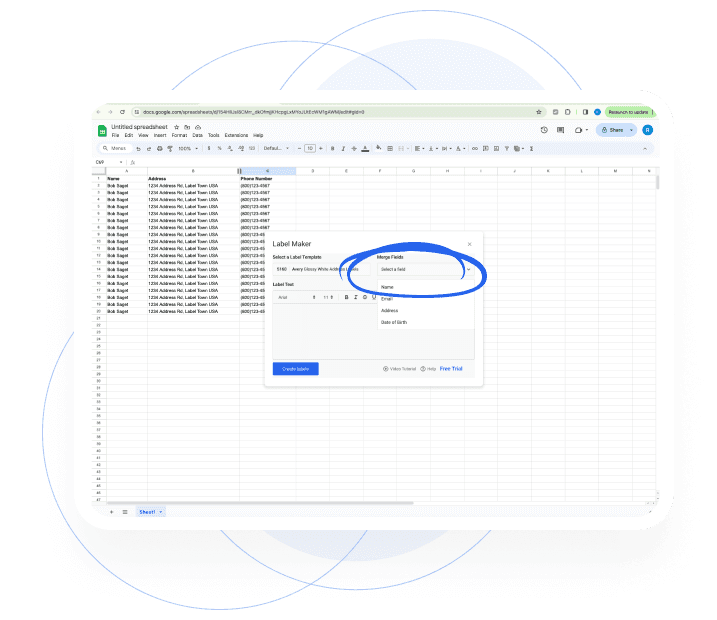Click the Print icon in toolbar
Viewport: 717px width, 620px height.
click(x=160, y=149)
